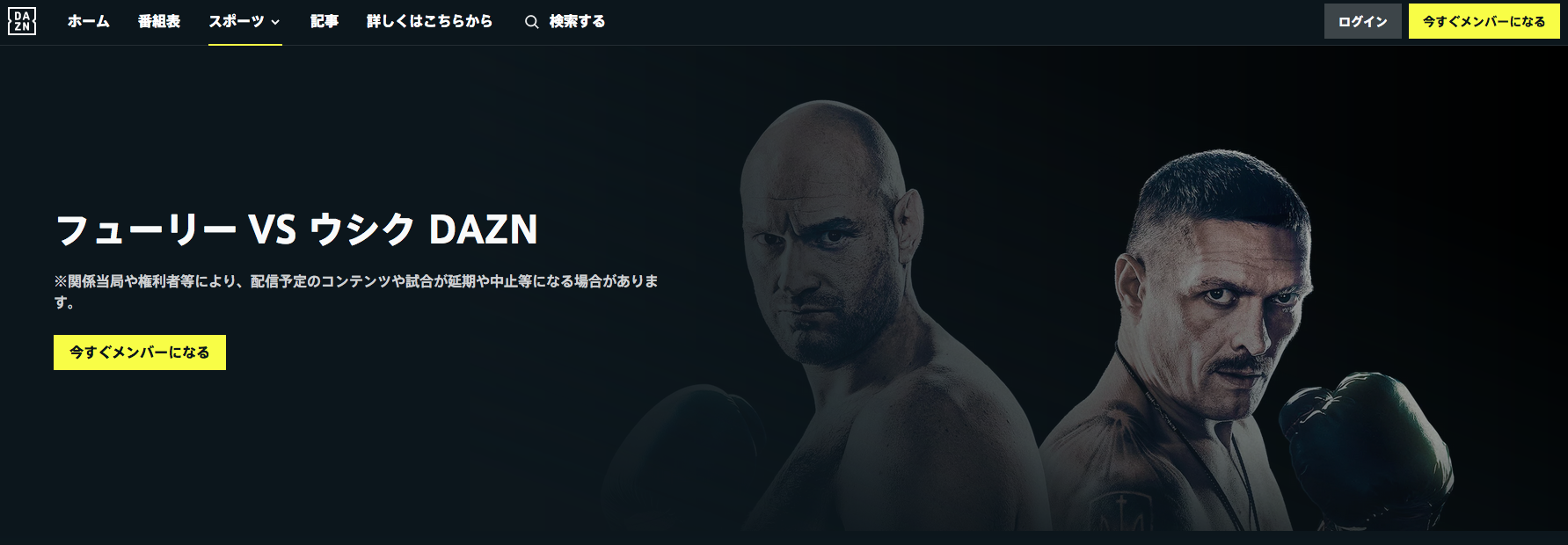Image resolution: width=1568 pixels, height=545 pixels.
Task: Go to the ホーム menu item
Action: pyautogui.click(x=89, y=21)
